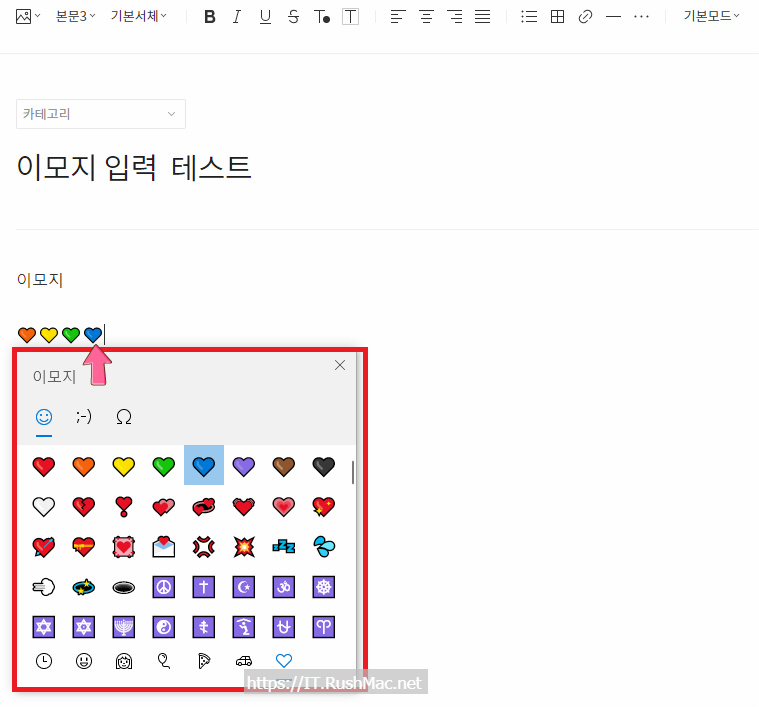
Task: Insert the revolving hearts emoji
Action: coord(204,507)
